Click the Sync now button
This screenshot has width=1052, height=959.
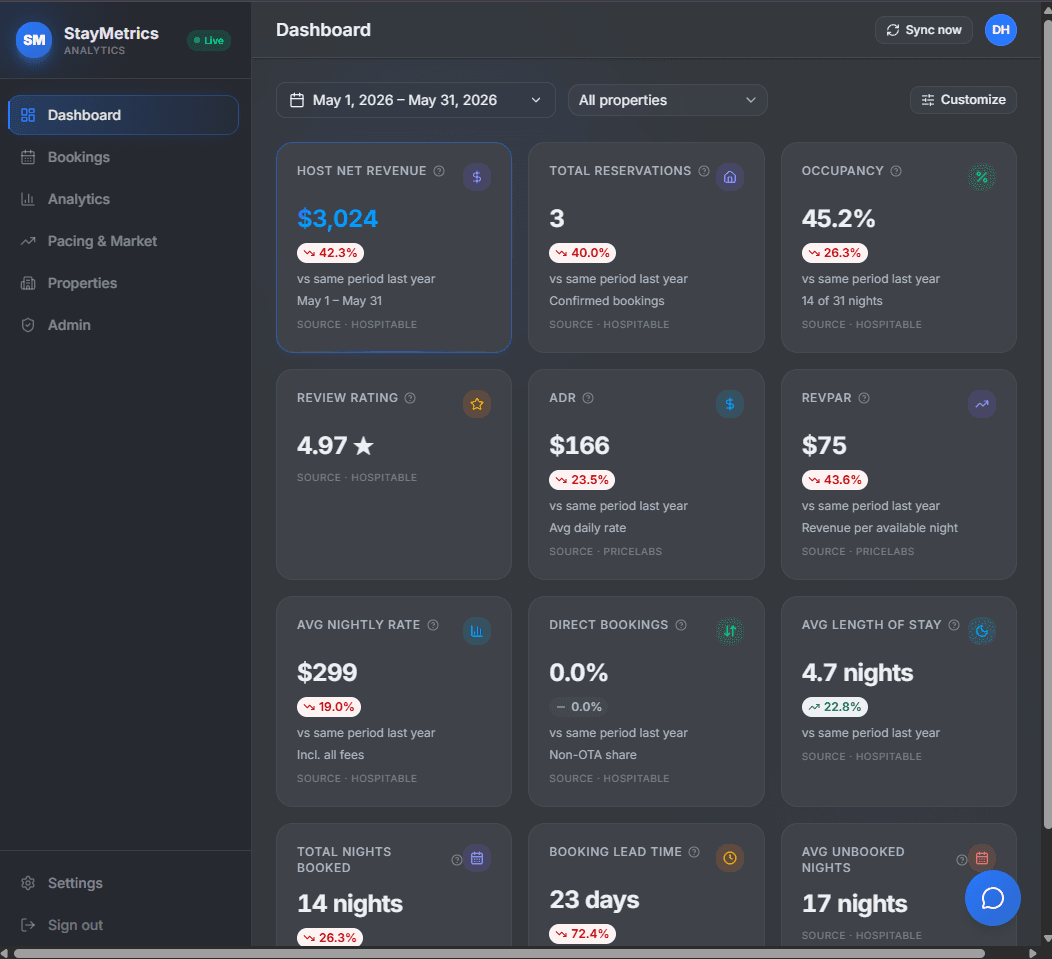tap(923, 30)
